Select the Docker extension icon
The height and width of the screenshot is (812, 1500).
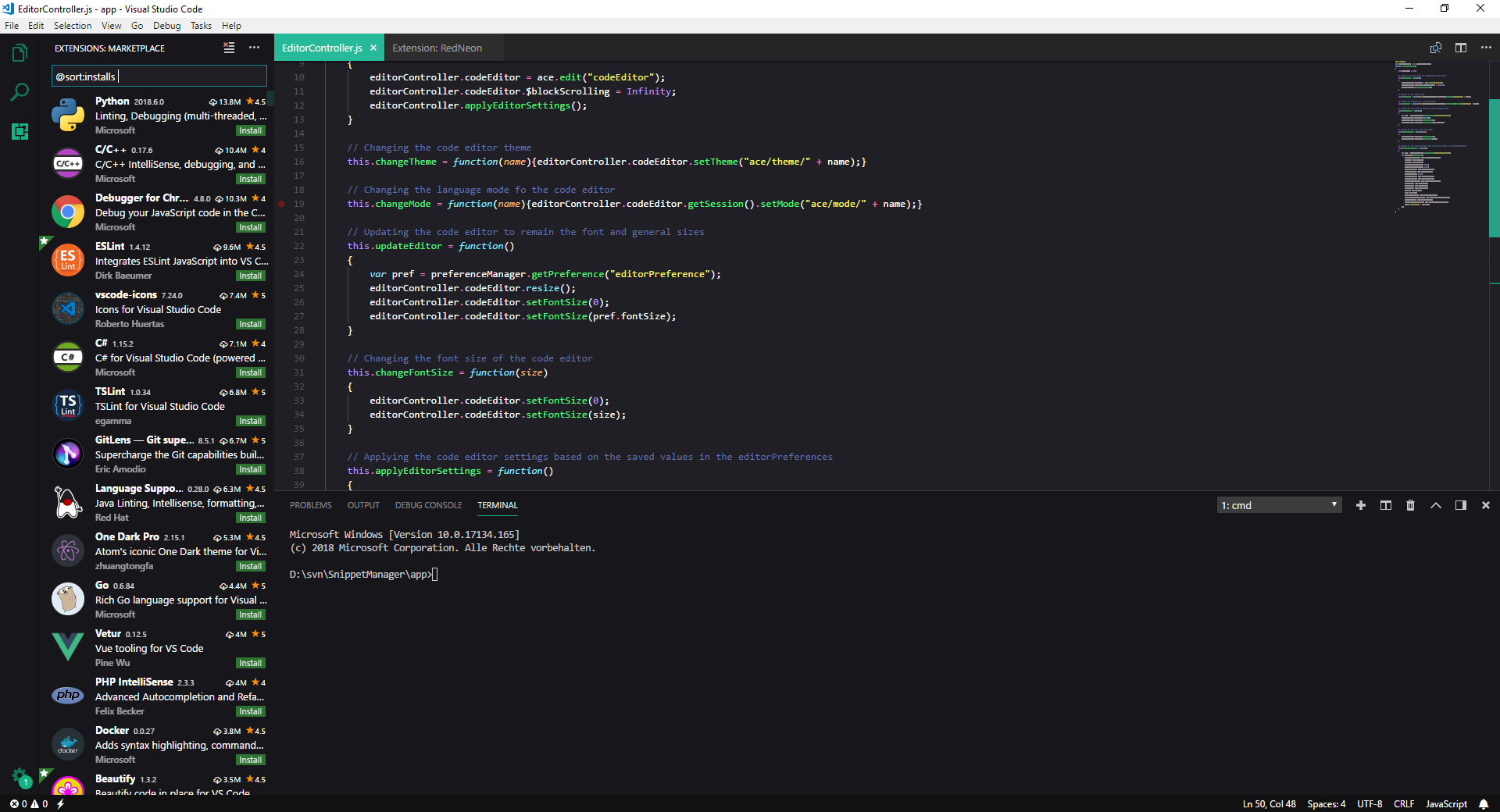[x=68, y=744]
